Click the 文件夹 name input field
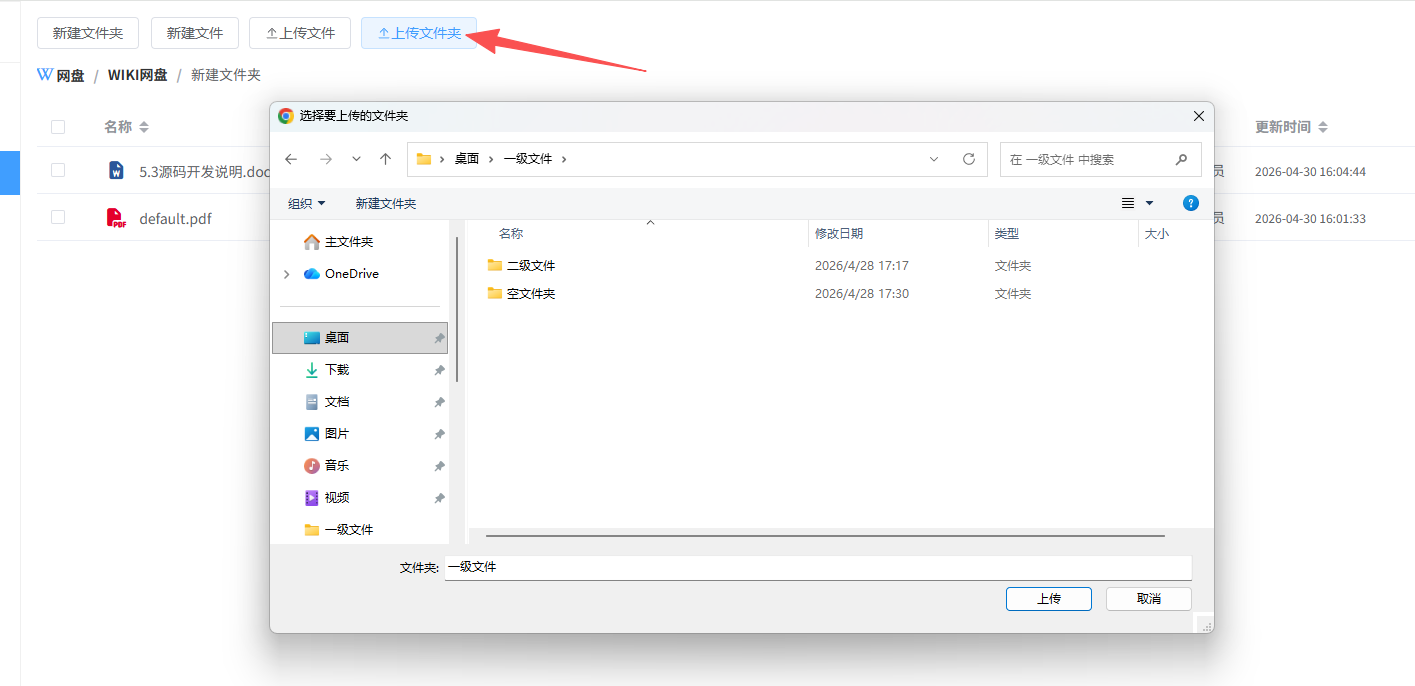The image size is (1415, 686). (817, 567)
